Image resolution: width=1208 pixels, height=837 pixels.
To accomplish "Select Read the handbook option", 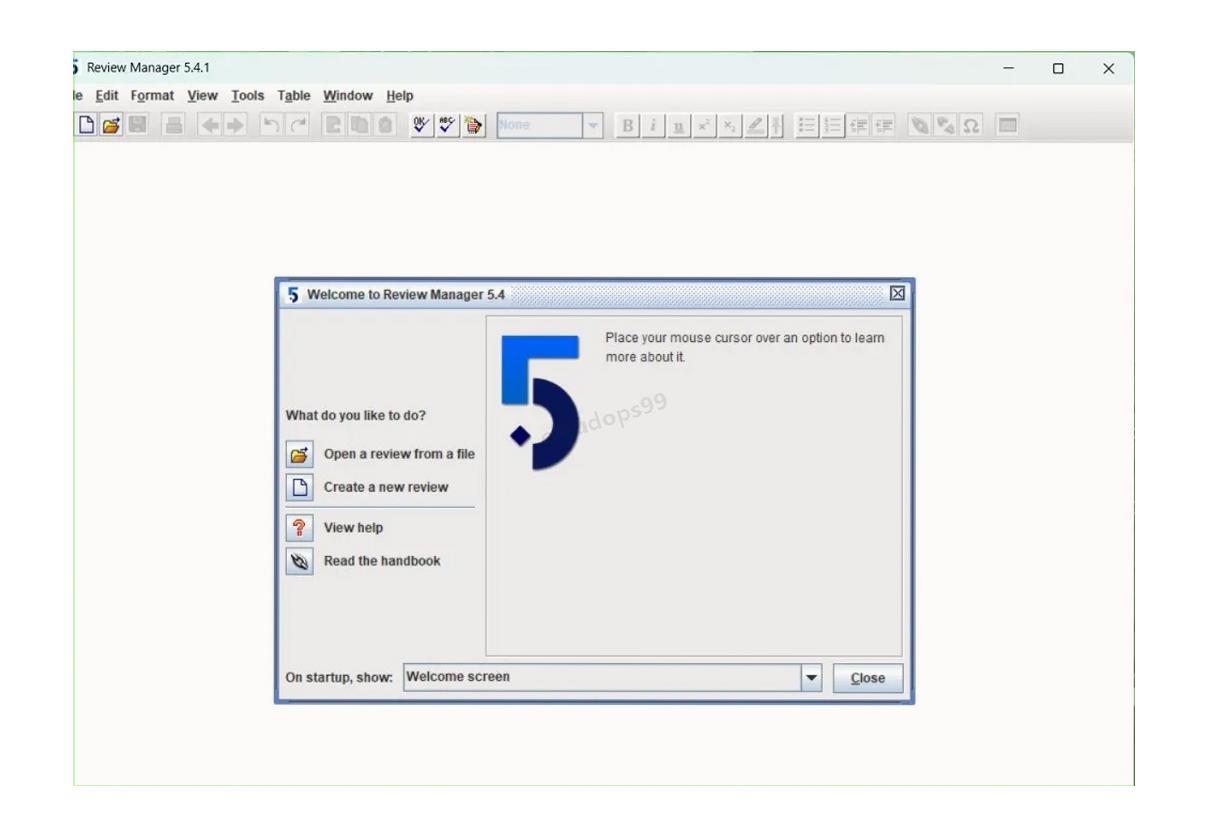I will 382,561.
